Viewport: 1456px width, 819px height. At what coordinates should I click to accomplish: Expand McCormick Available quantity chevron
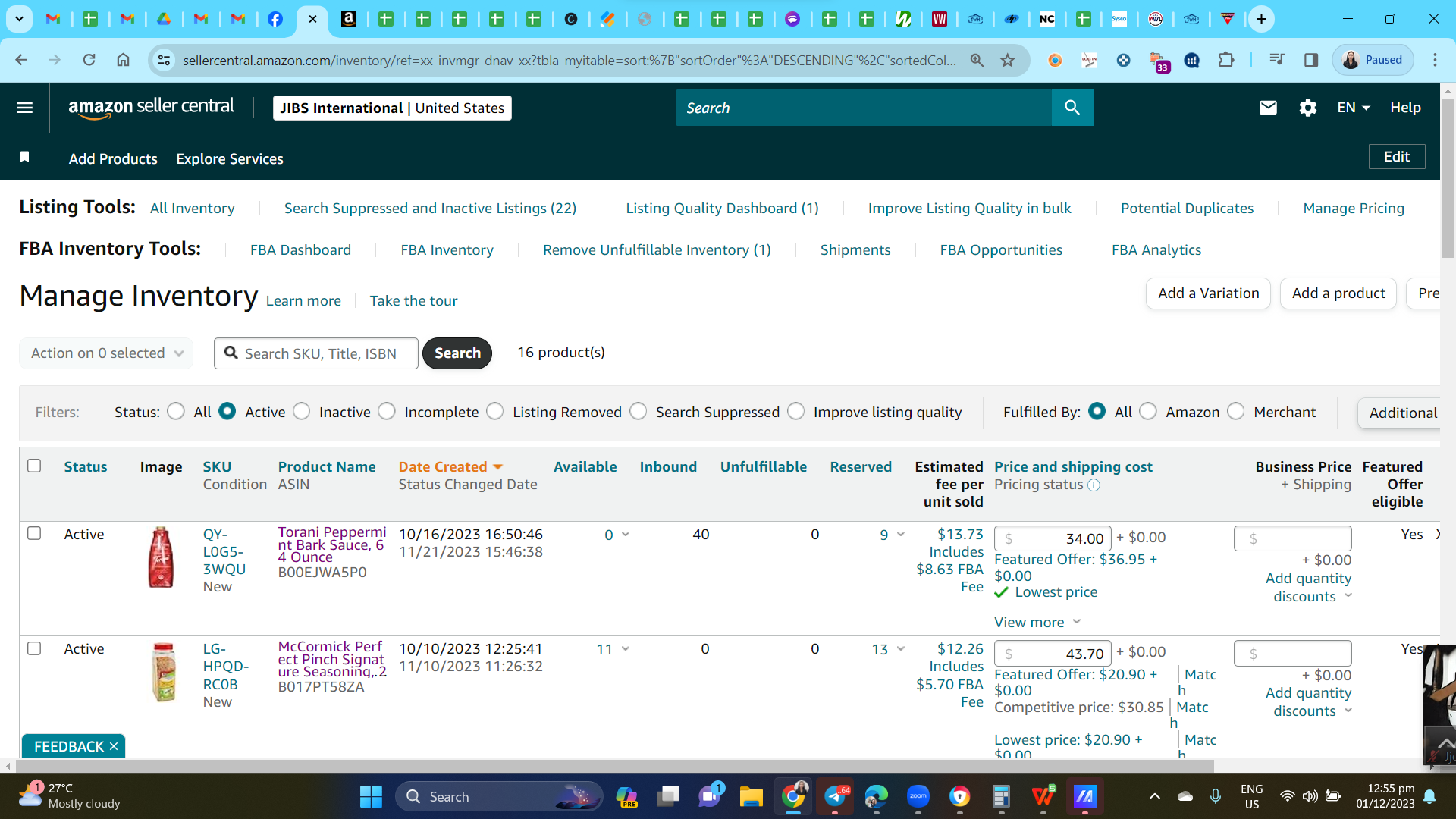click(x=626, y=649)
